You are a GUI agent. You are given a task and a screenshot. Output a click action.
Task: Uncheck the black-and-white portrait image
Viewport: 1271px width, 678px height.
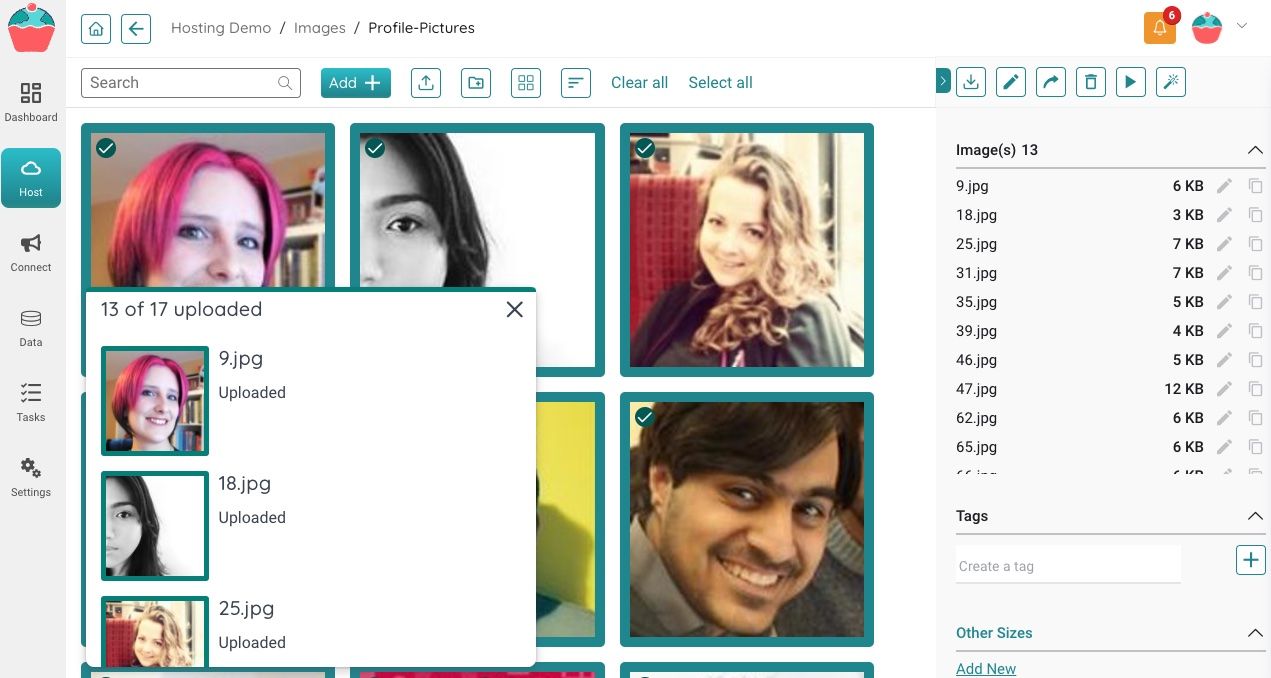pyautogui.click(x=375, y=148)
